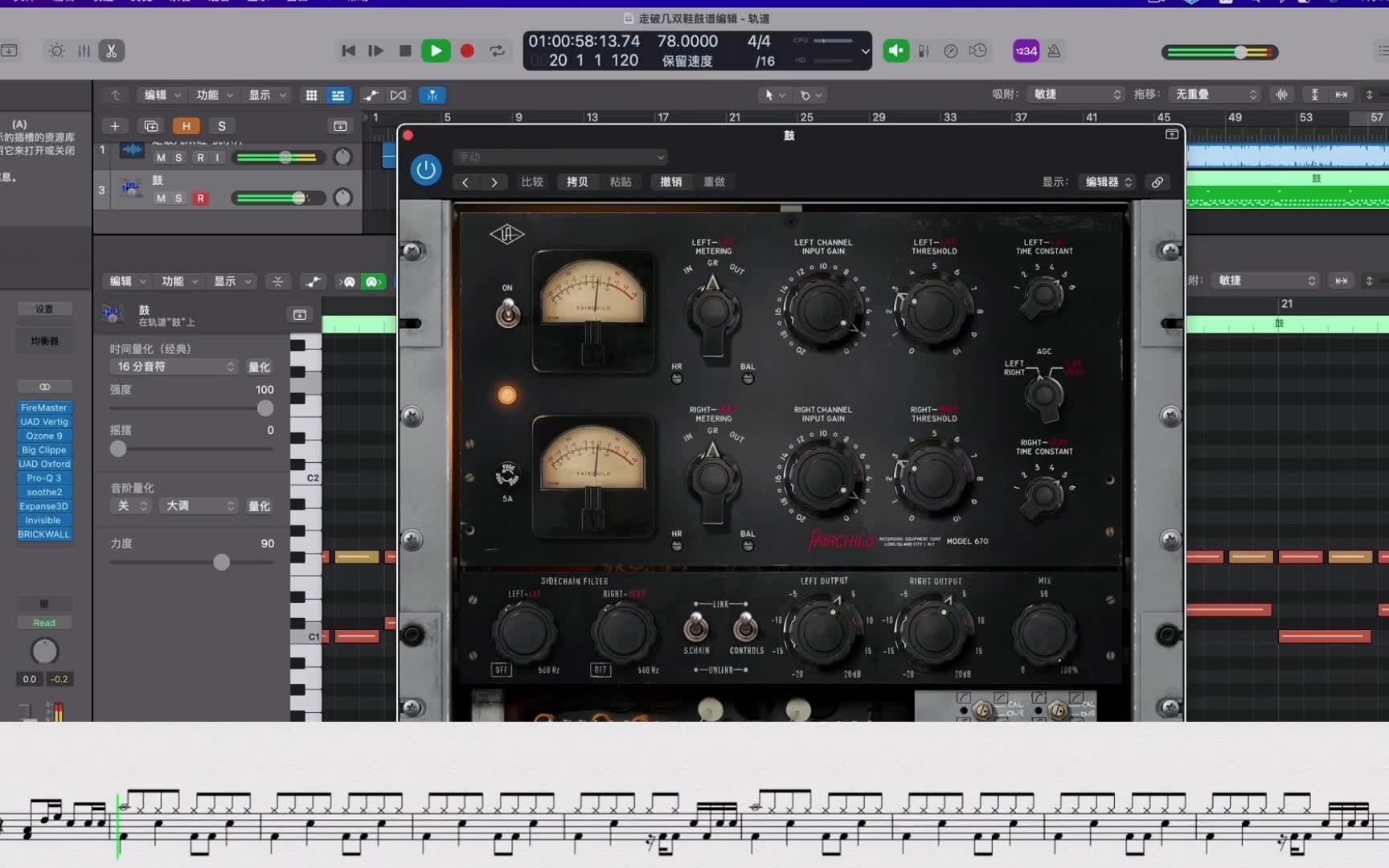Open piano roll 编辑 menu

(x=128, y=281)
